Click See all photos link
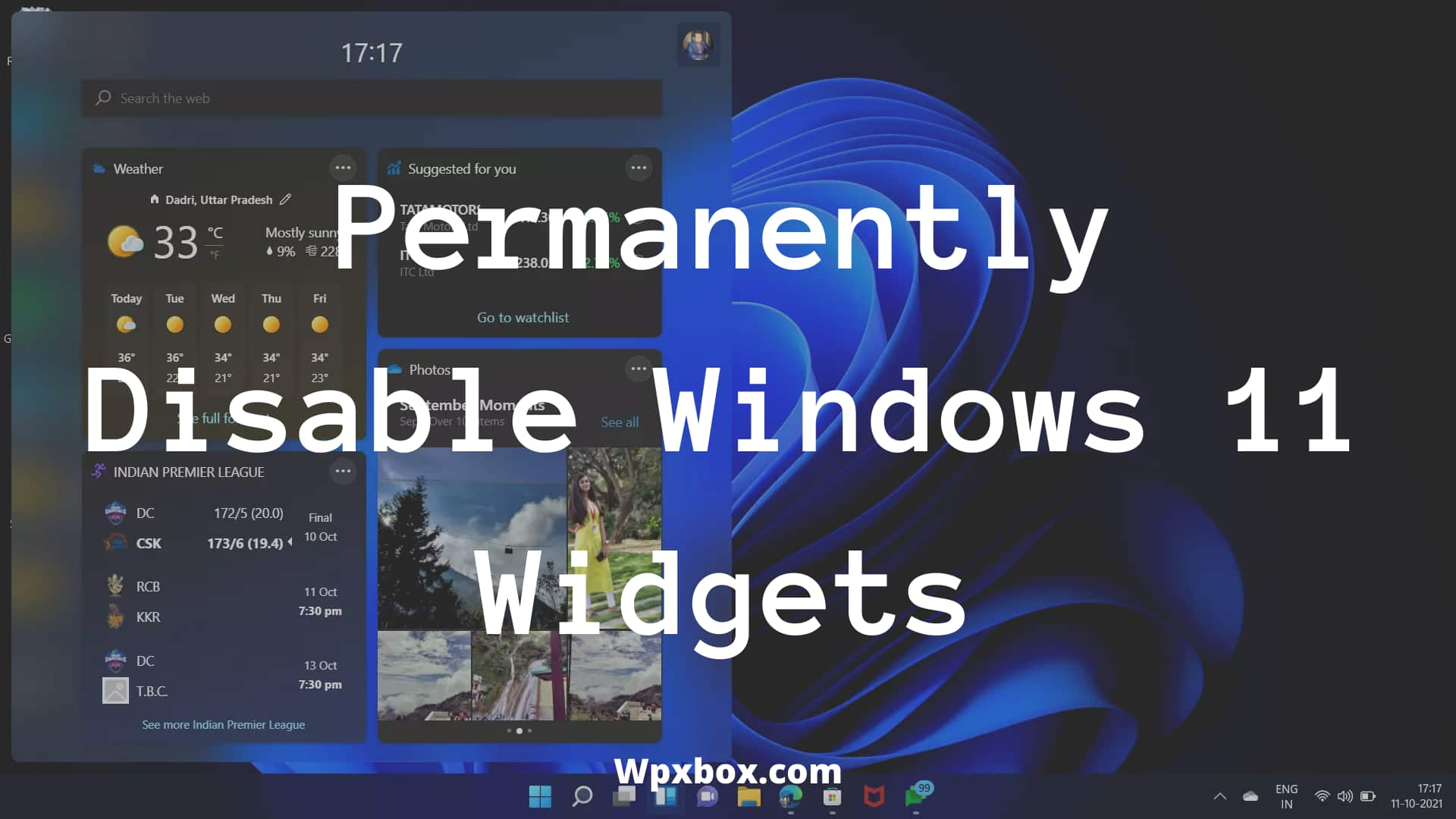Screen dimensions: 1456x819 pyautogui.click(x=620, y=421)
